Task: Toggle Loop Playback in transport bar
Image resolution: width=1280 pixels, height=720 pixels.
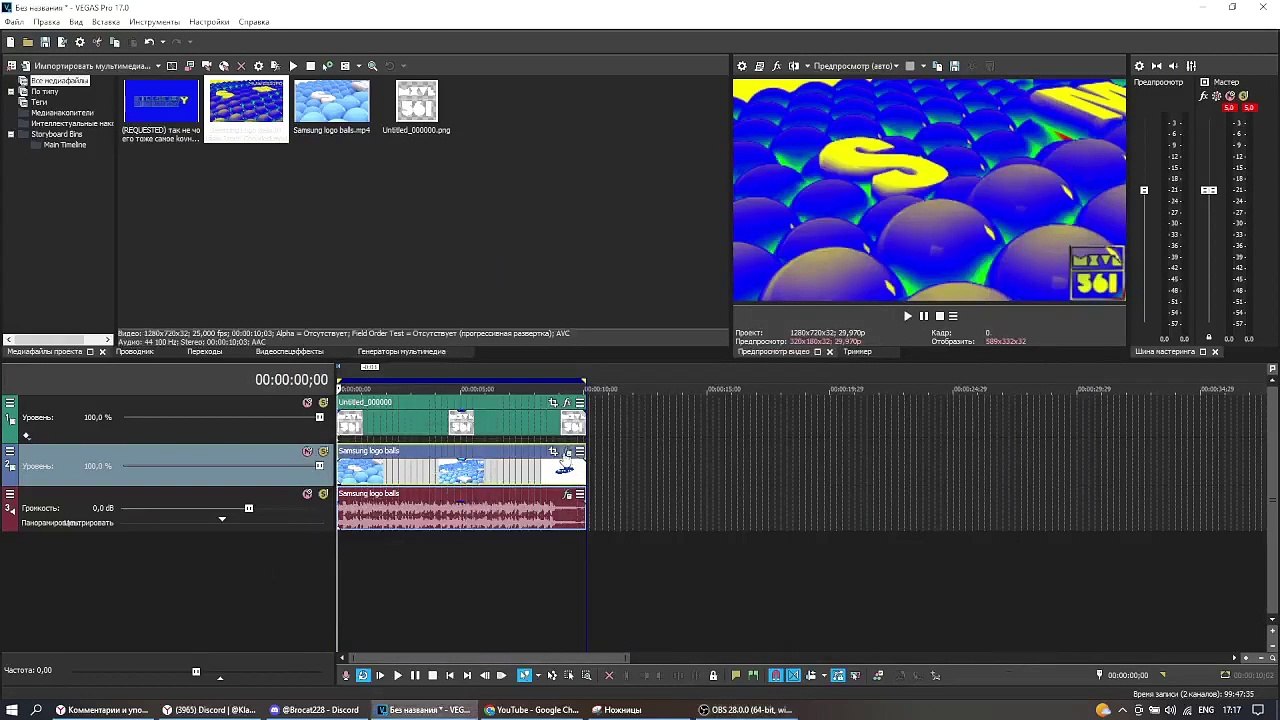Action: (x=363, y=676)
